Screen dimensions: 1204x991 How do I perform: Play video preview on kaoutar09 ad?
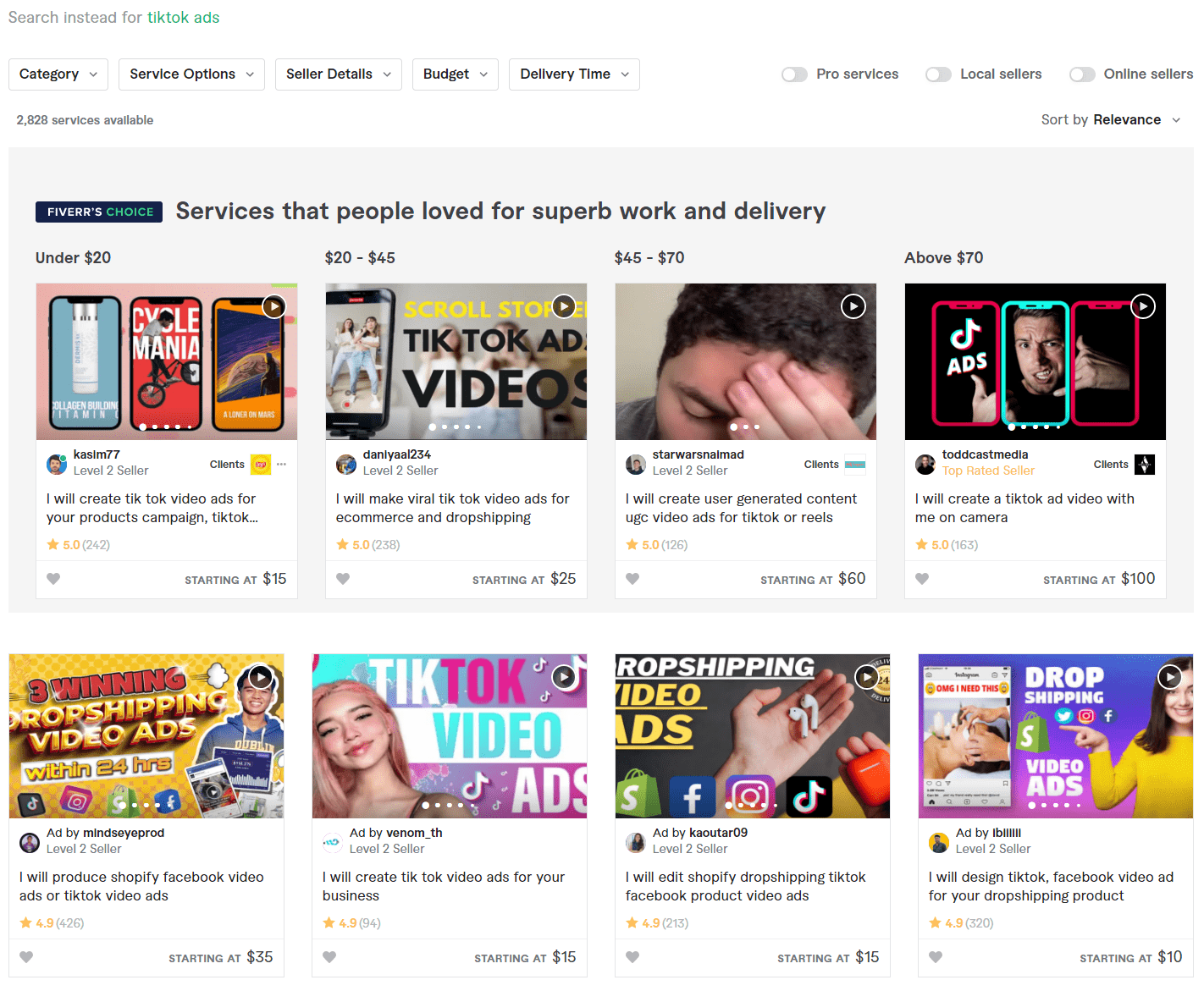(x=867, y=677)
